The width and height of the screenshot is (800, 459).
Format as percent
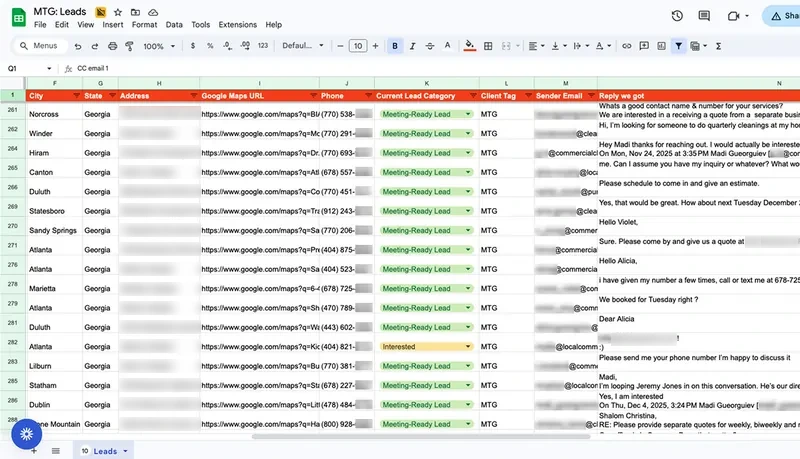pos(210,45)
